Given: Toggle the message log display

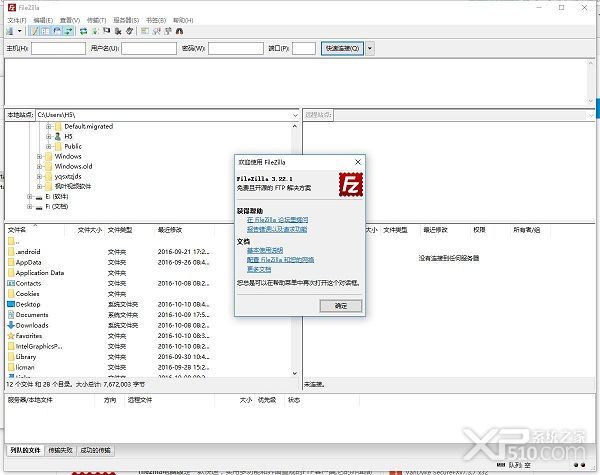Looking at the screenshot, I should tap(35, 31).
